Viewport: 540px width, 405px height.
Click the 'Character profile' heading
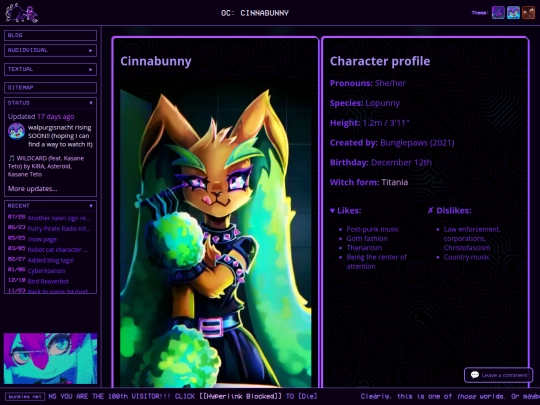[380, 61]
